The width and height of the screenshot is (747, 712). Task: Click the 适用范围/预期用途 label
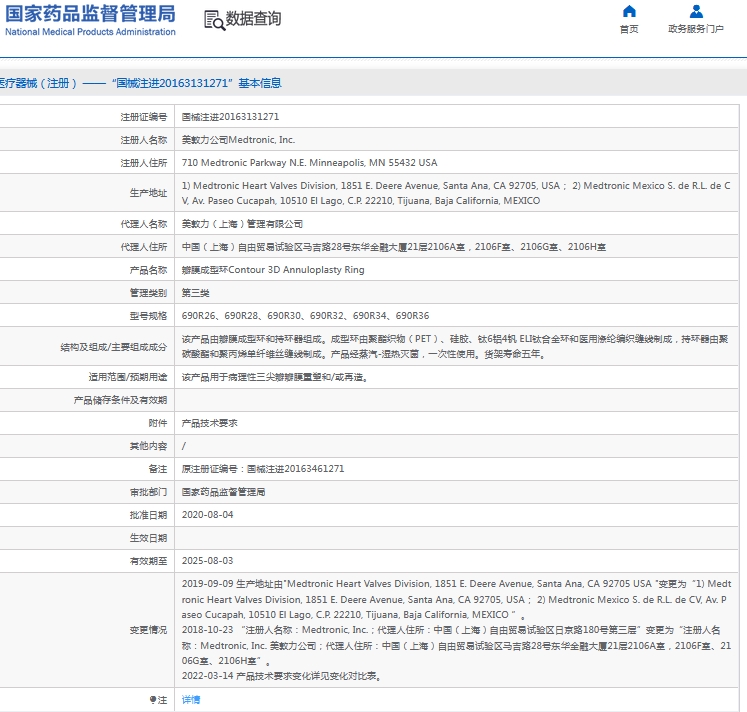coord(128,377)
